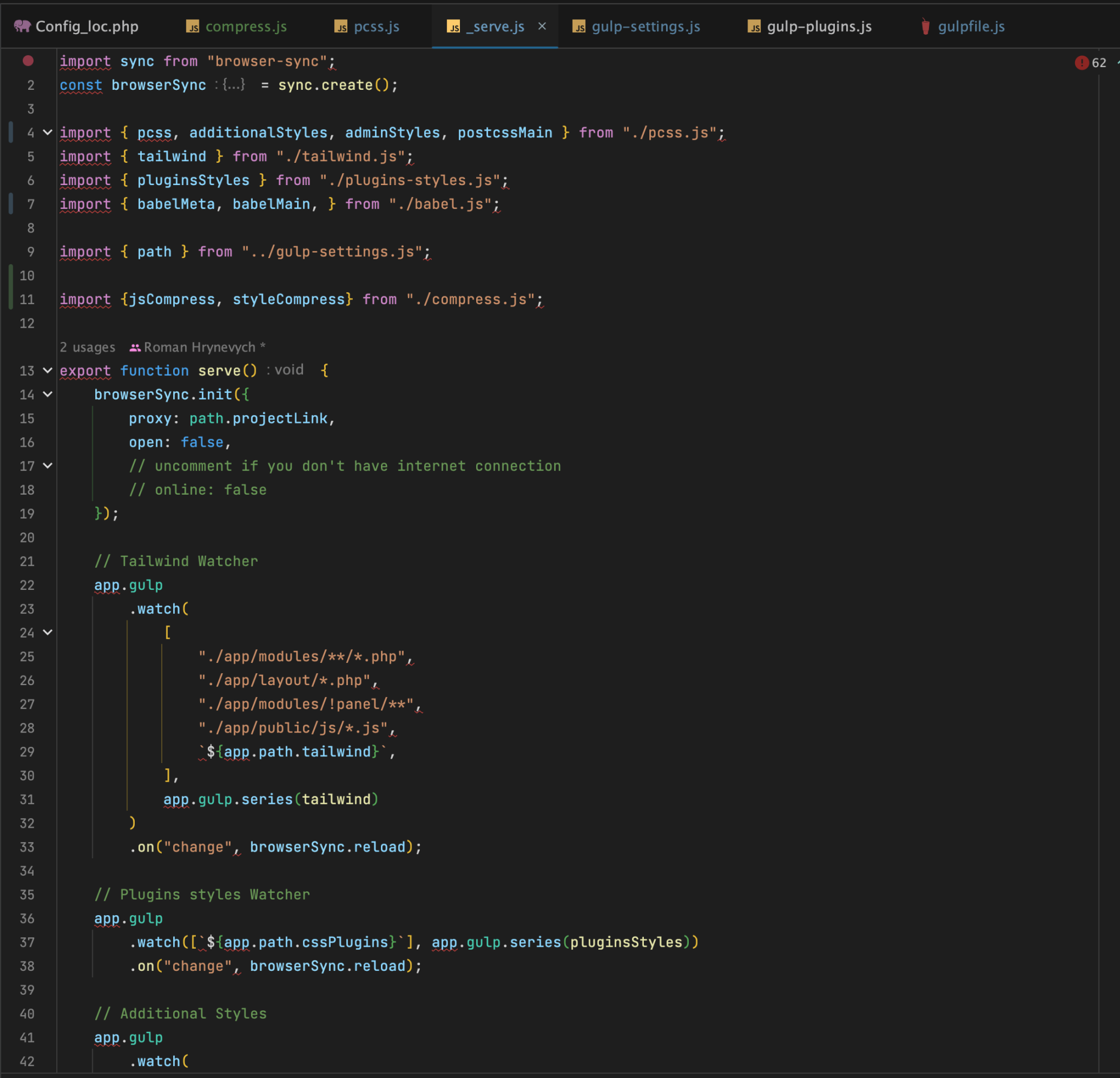
Task: Collapse the import fold arrow on line 4
Action: [x=48, y=132]
